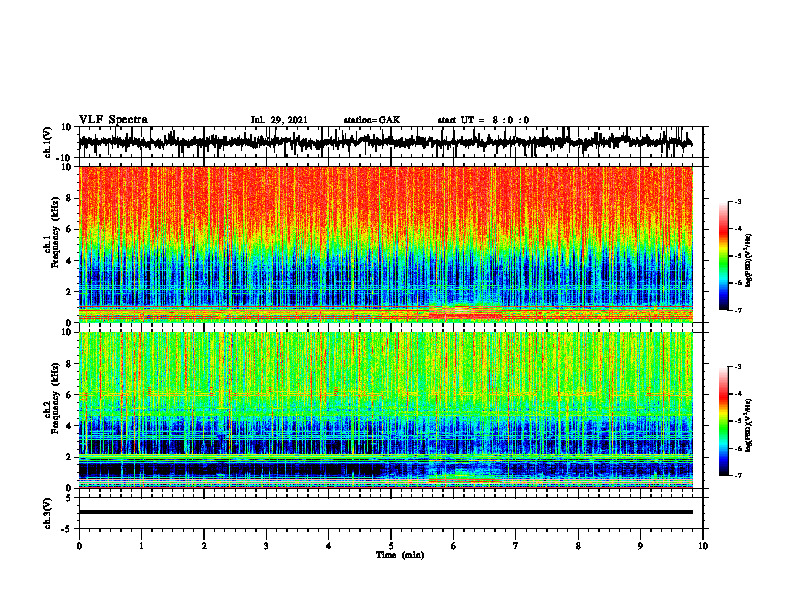The image size is (792, 612).
Task: Click the "Time (min)" axis label
Action: pos(400,555)
